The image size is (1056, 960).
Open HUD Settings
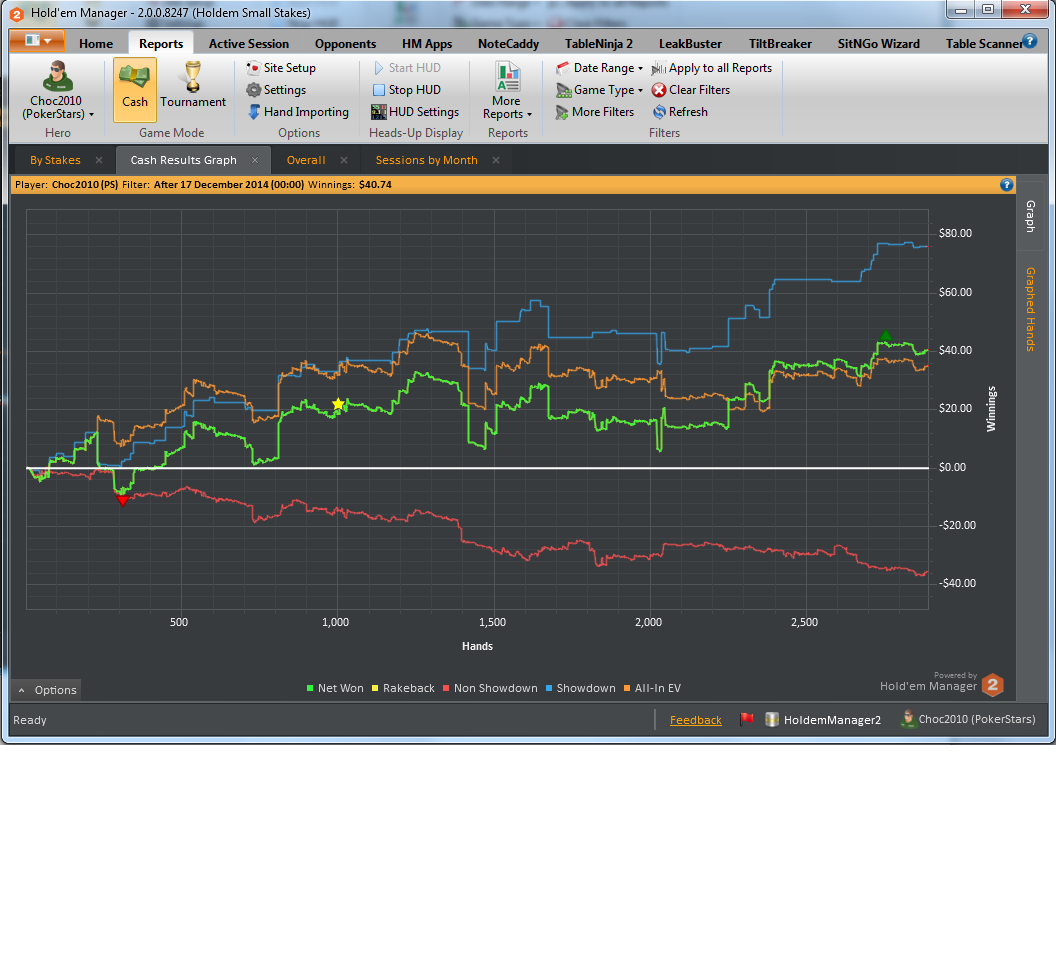click(x=415, y=112)
